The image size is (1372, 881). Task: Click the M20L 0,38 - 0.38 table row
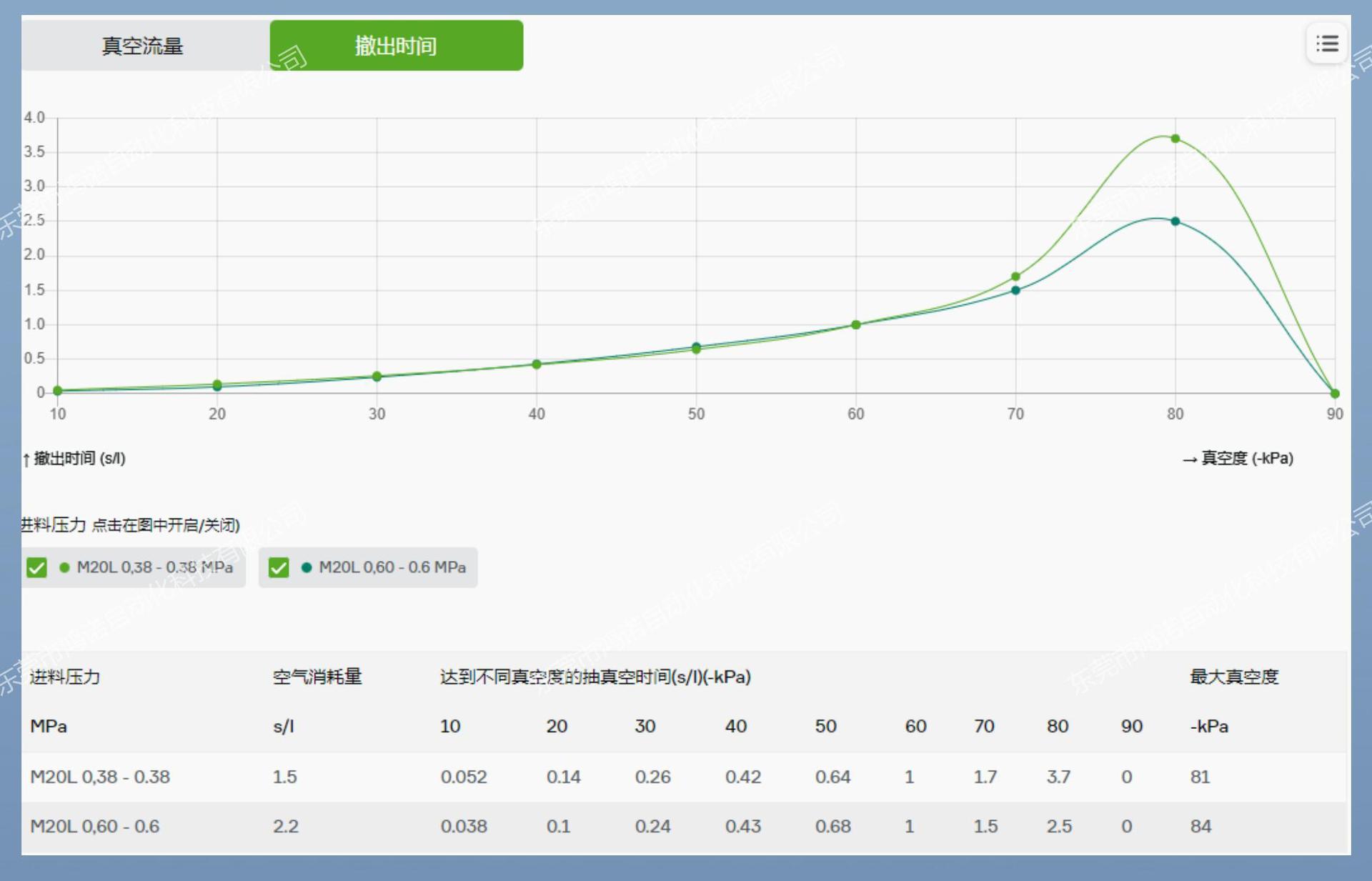[100, 777]
